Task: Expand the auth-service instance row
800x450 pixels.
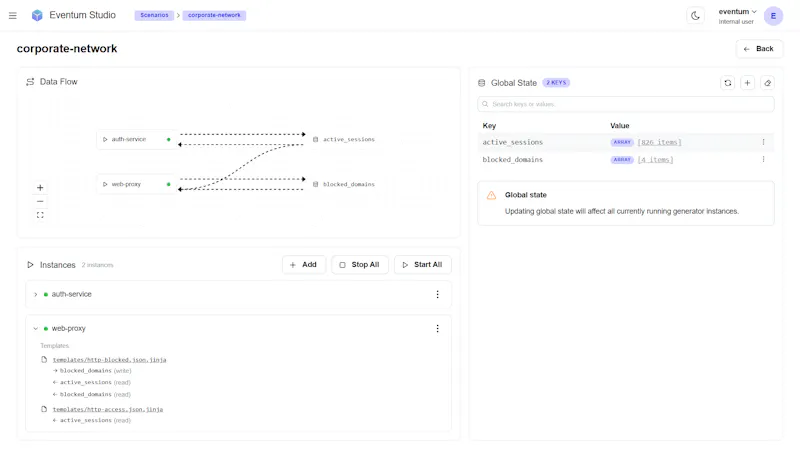Action: point(35,294)
